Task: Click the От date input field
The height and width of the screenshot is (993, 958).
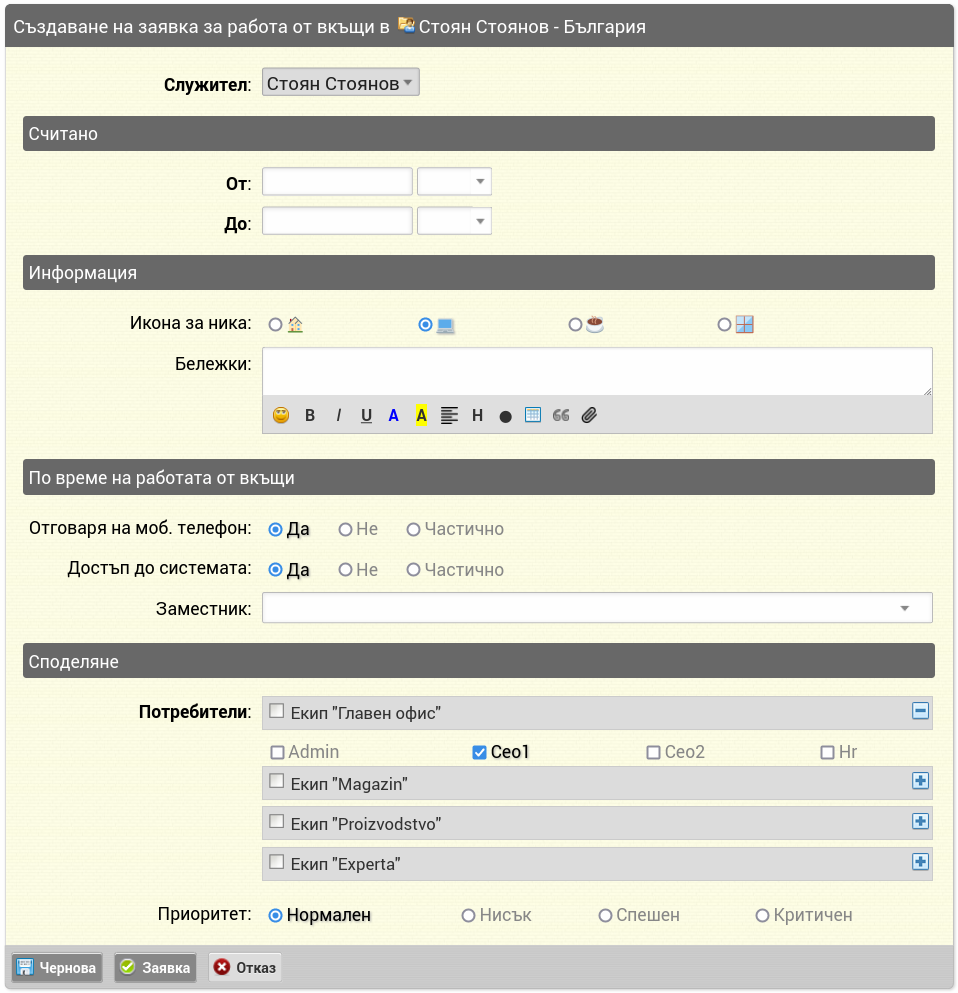Action: point(337,182)
